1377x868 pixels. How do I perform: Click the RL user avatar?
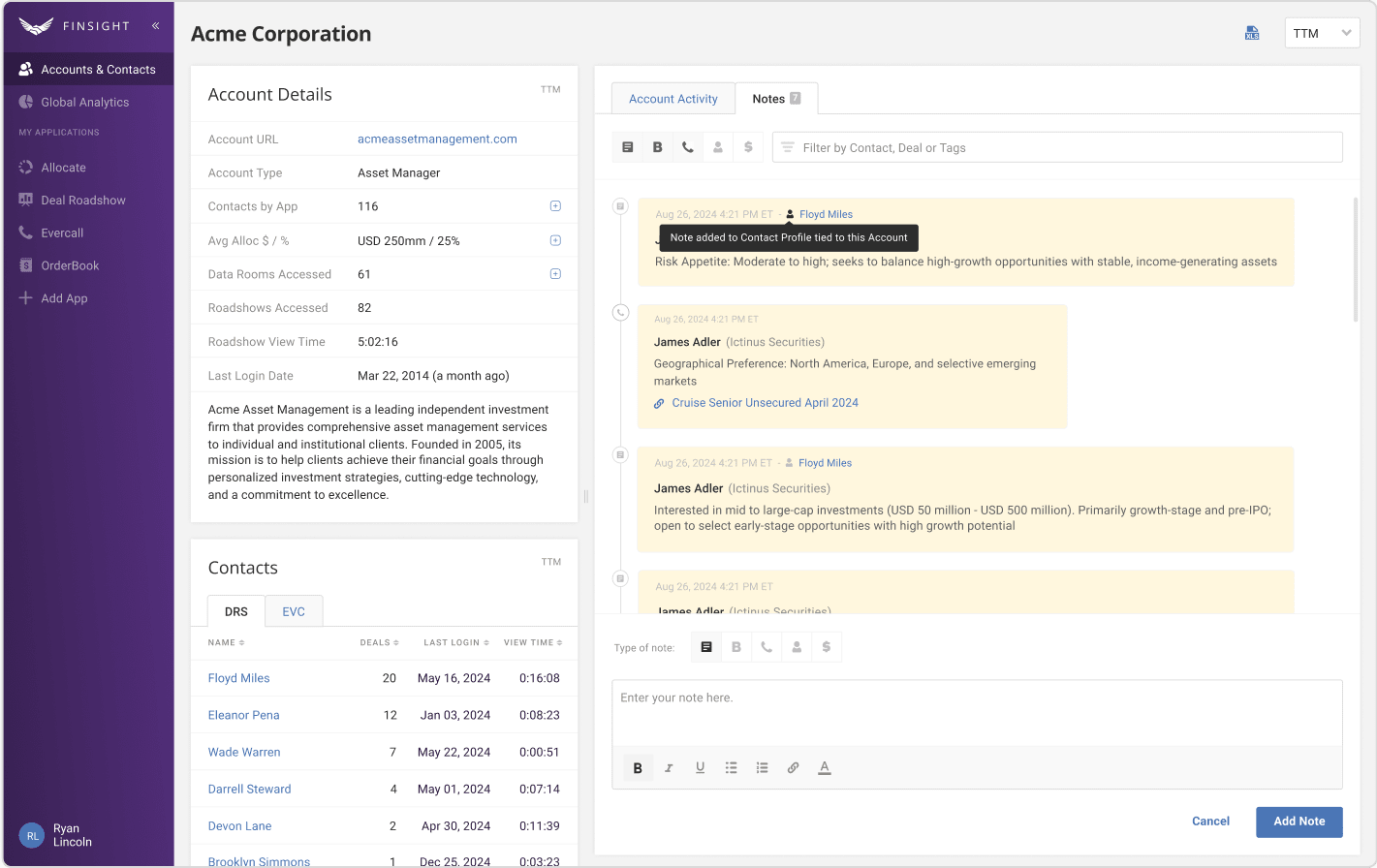pos(32,835)
